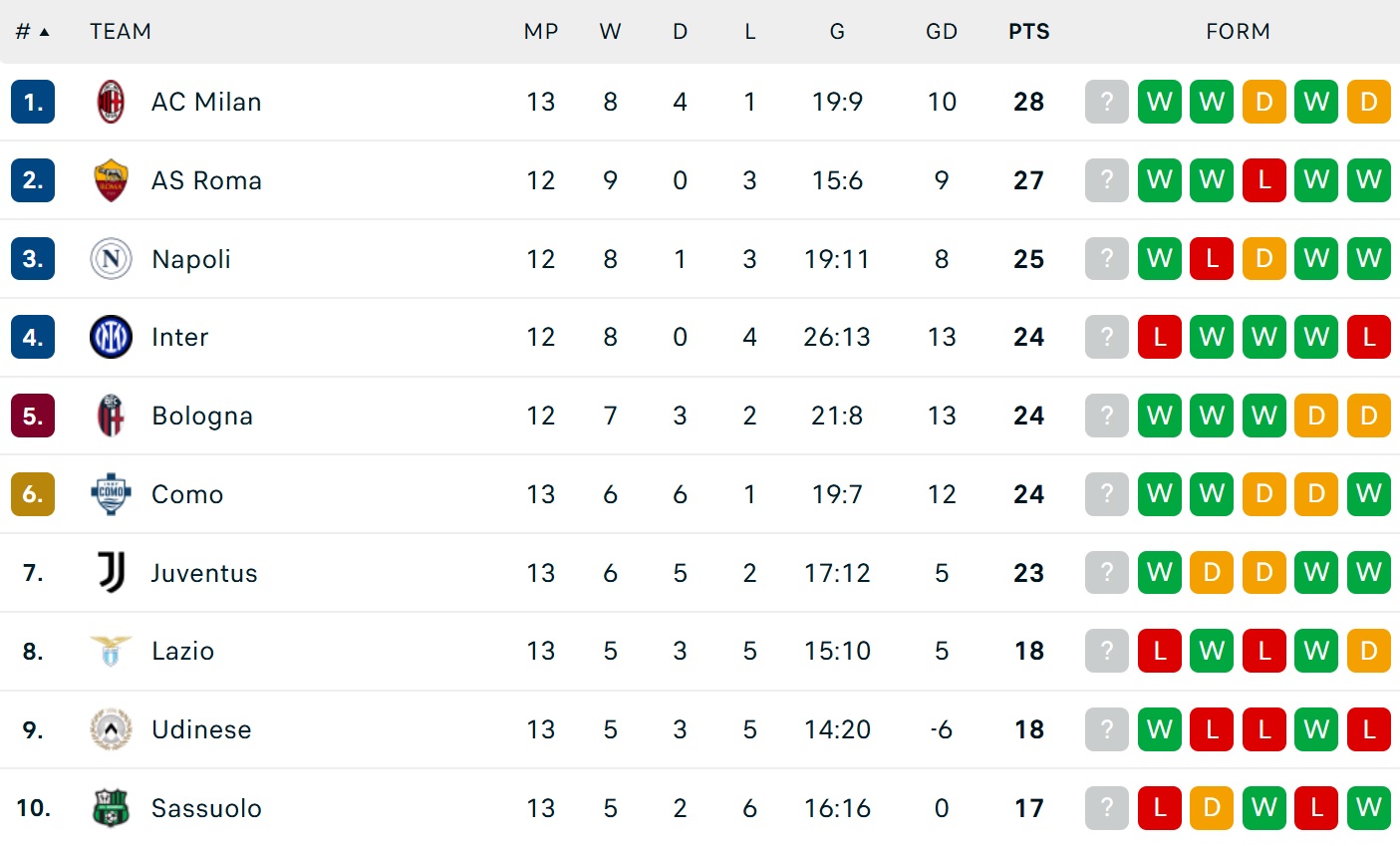
Task: Click the AC Milan club crest
Action: coord(111,102)
